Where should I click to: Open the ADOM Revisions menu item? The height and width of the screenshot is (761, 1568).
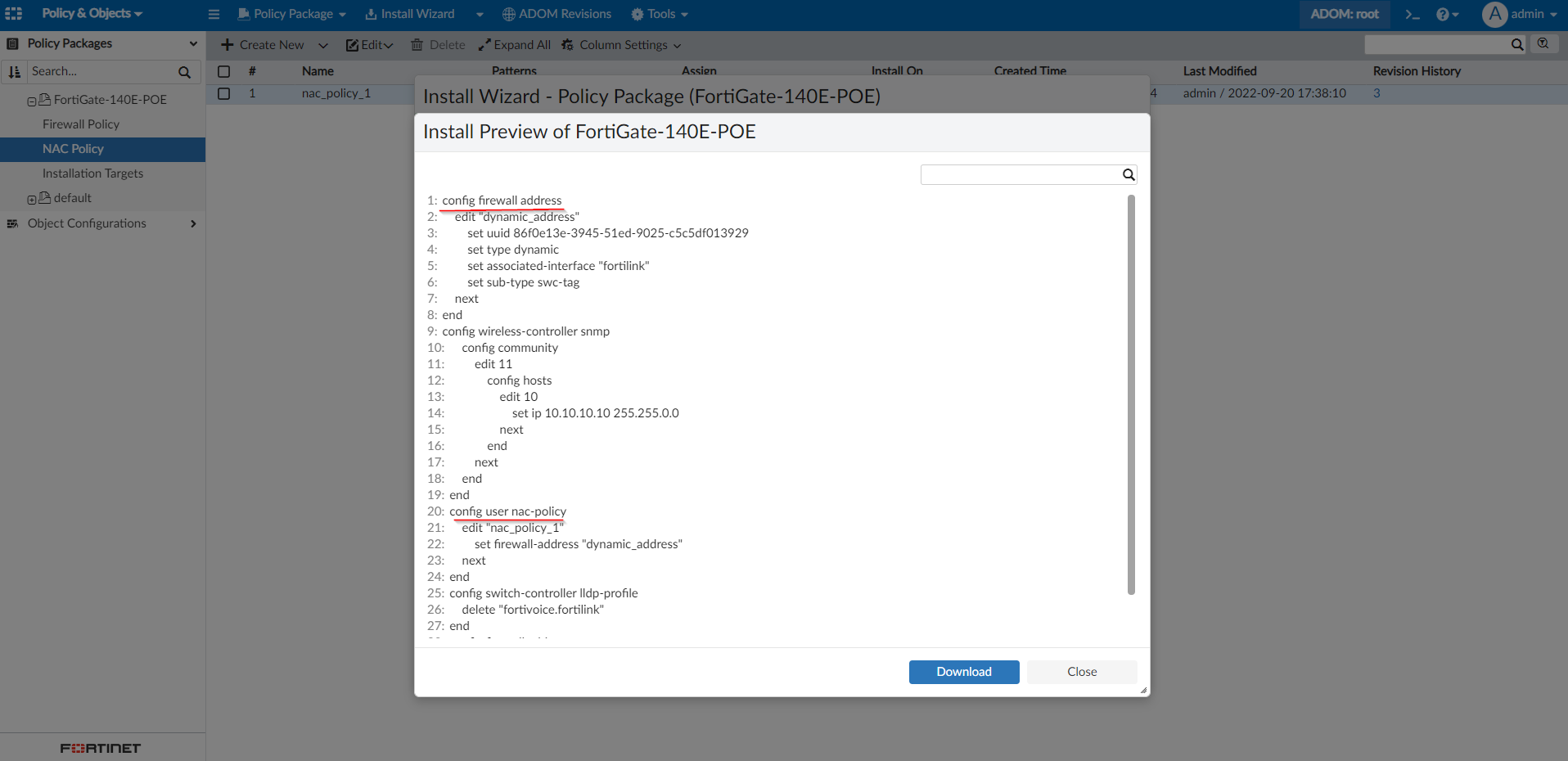[x=556, y=14]
